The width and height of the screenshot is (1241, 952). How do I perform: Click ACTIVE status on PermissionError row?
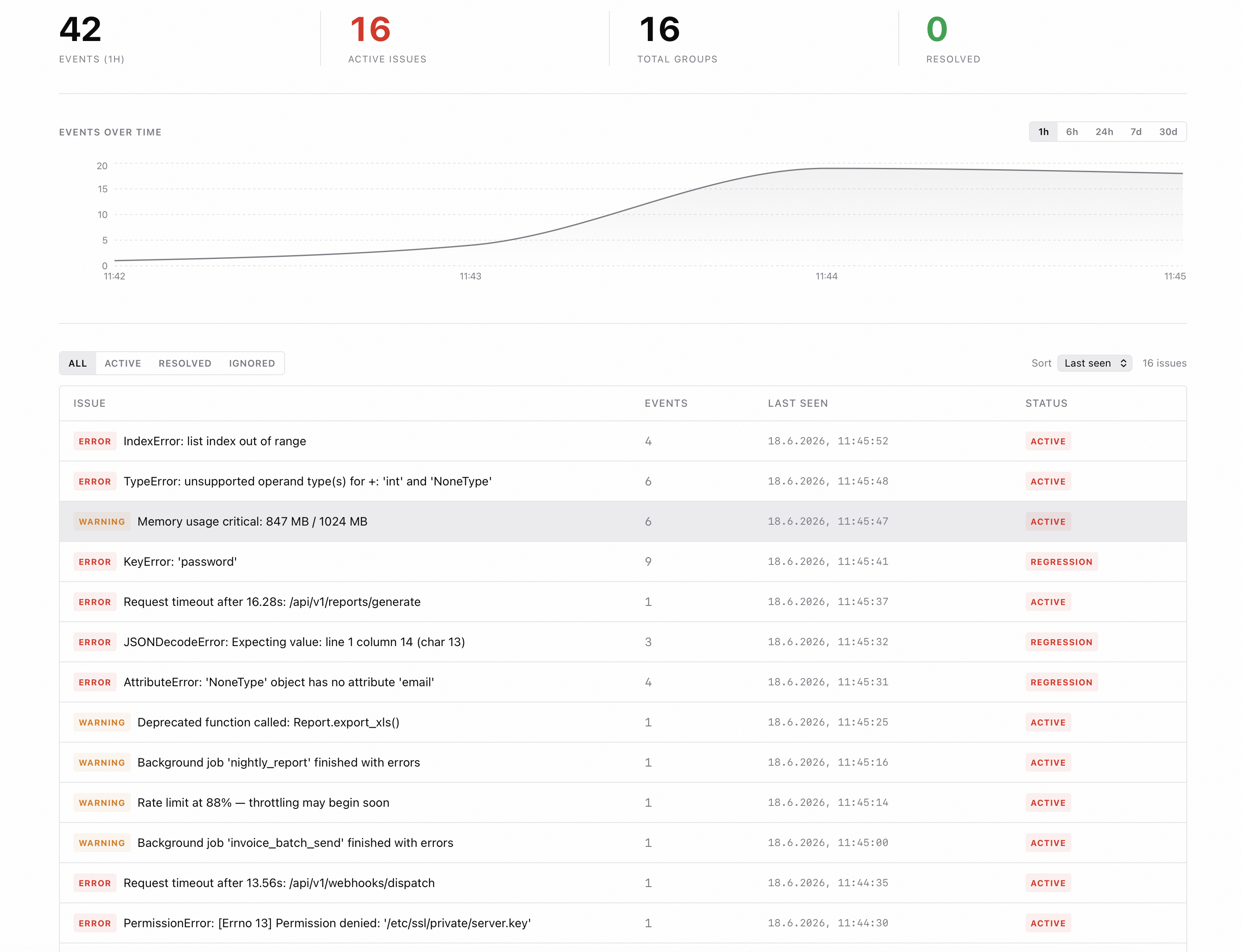(x=1048, y=924)
